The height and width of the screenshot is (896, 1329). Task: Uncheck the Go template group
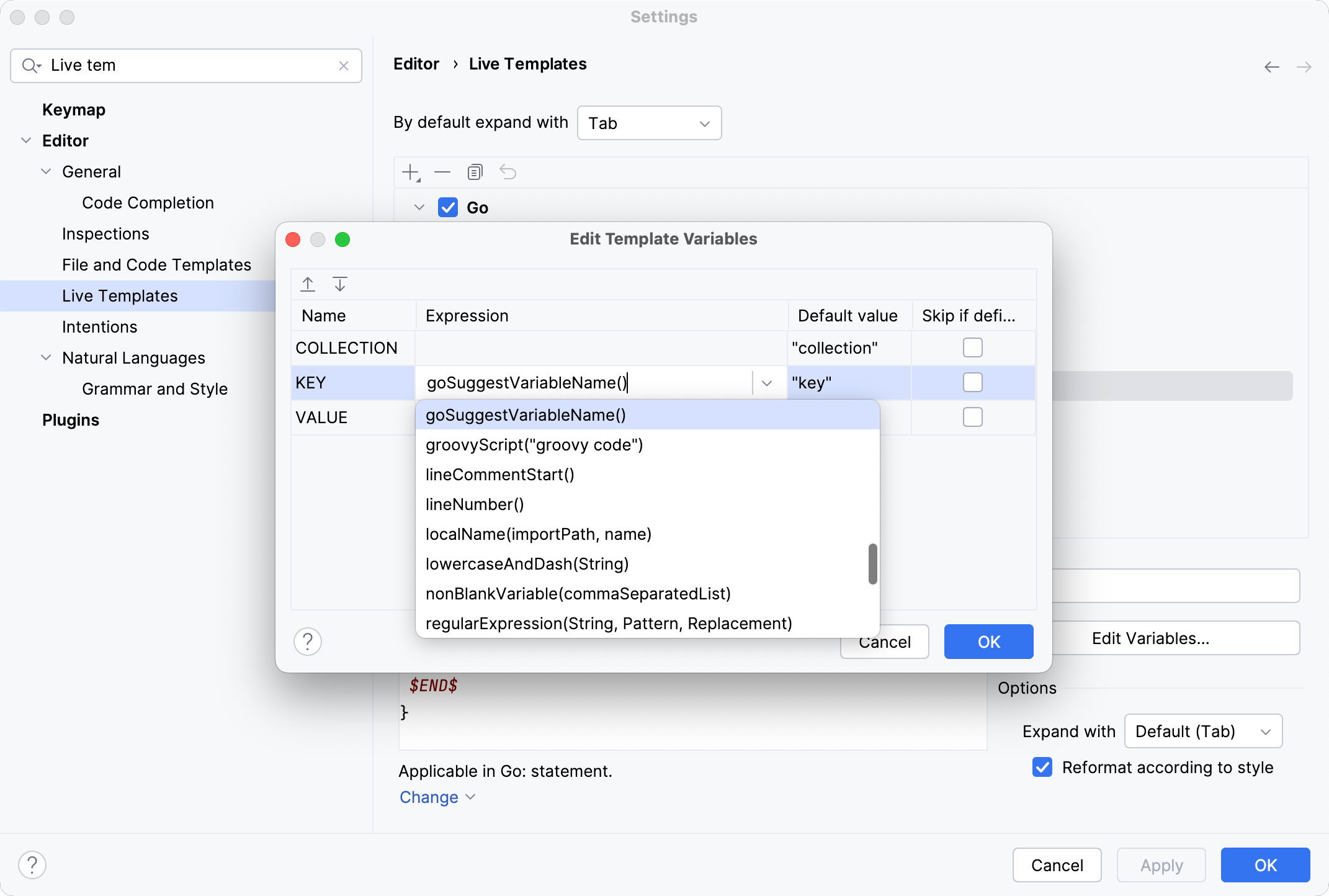click(448, 207)
